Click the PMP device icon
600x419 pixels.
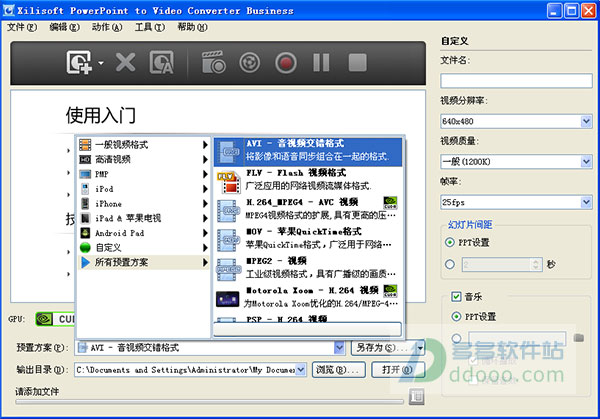85,174
